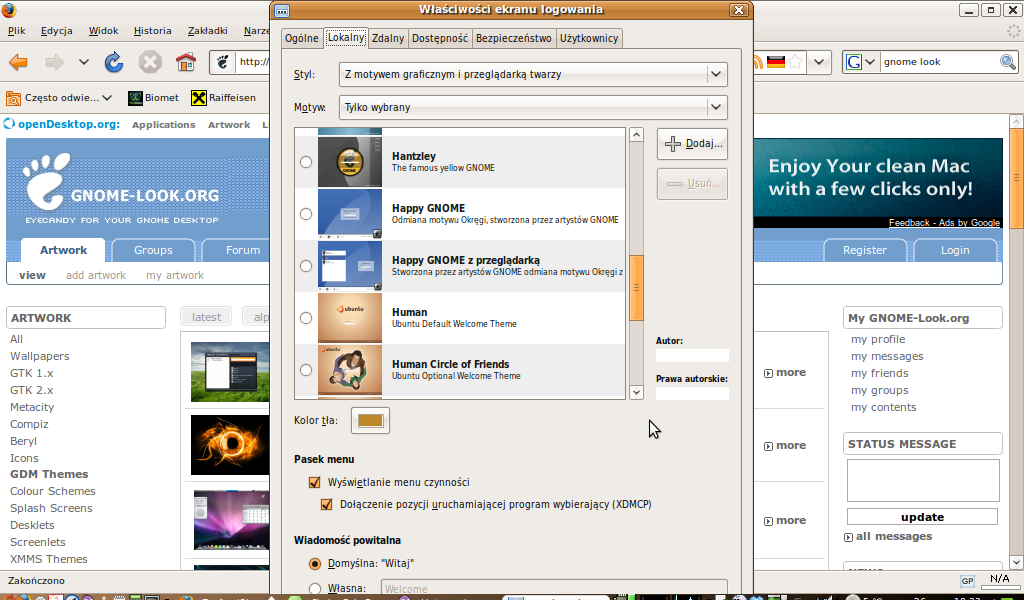The width and height of the screenshot is (1024, 600).
Task: Open the green field artwork thumbnail
Action: point(230,371)
